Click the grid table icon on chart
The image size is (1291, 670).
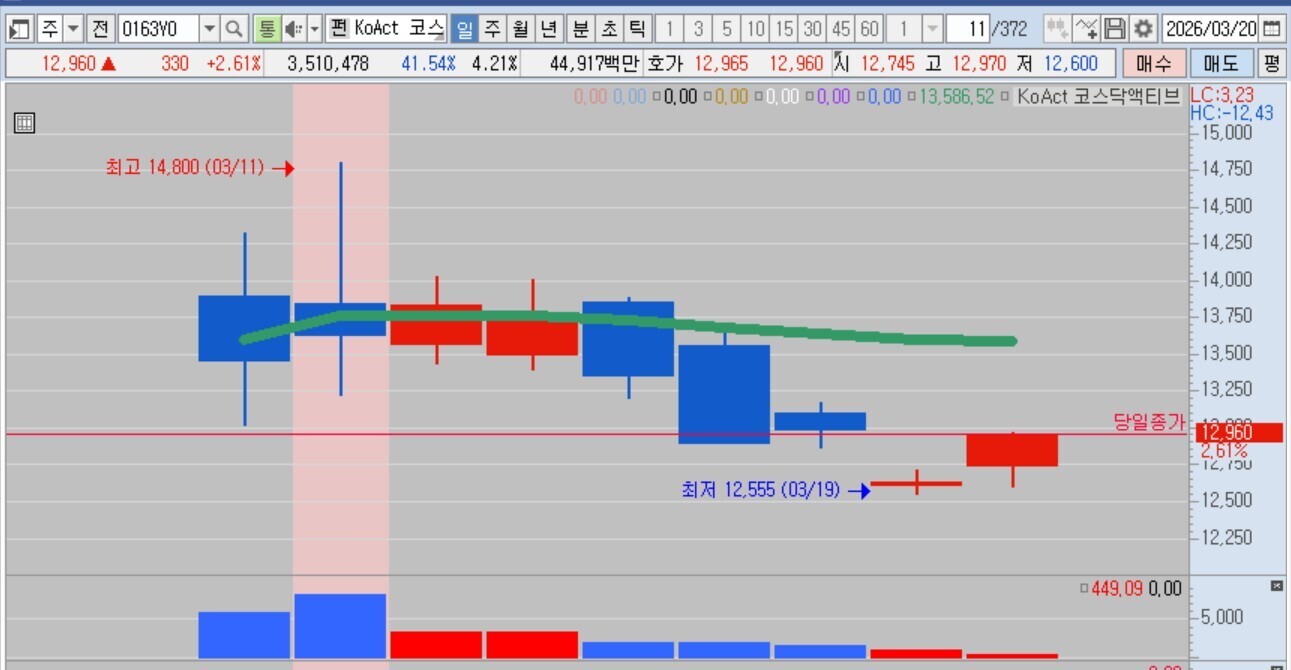click(24, 123)
